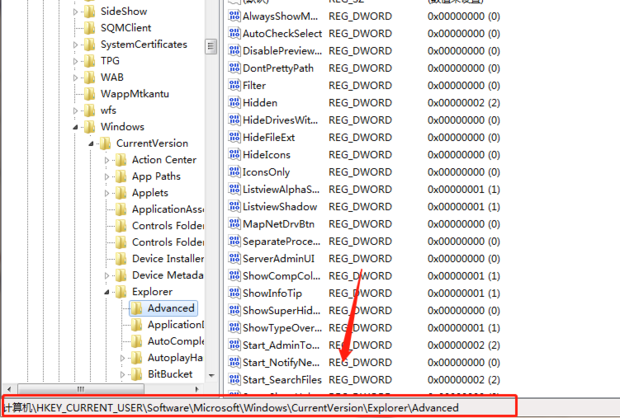The height and width of the screenshot is (418, 620).
Task: Select the ShowCompCol... value icon
Action: pyautogui.click(x=234, y=276)
